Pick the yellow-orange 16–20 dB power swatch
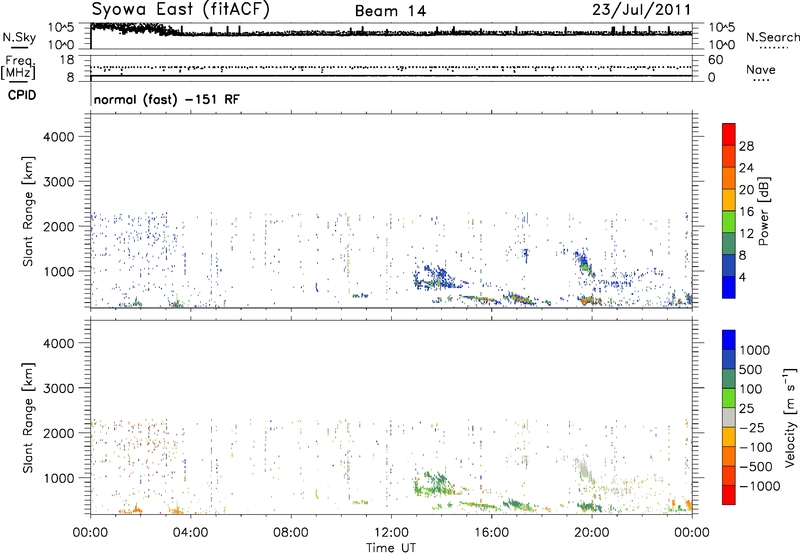The image size is (800, 554). (729, 199)
